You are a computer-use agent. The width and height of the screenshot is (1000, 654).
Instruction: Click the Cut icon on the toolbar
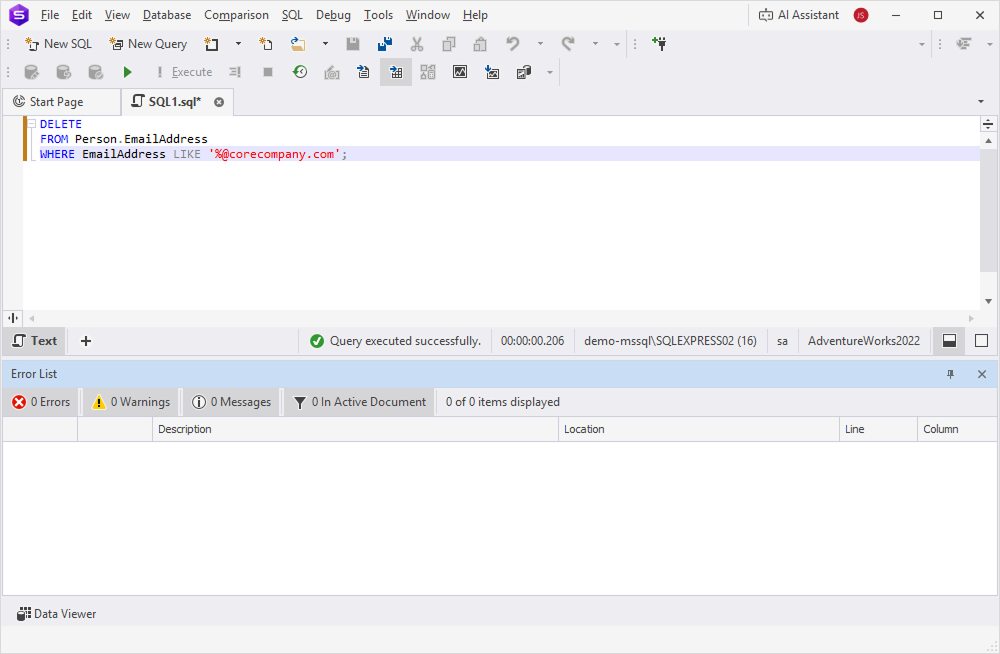point(417,44)
